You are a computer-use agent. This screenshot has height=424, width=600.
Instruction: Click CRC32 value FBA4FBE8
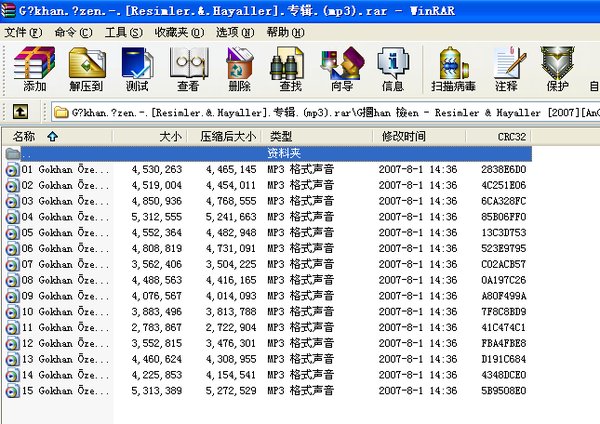pyautogui.click(x=504, y=344)
